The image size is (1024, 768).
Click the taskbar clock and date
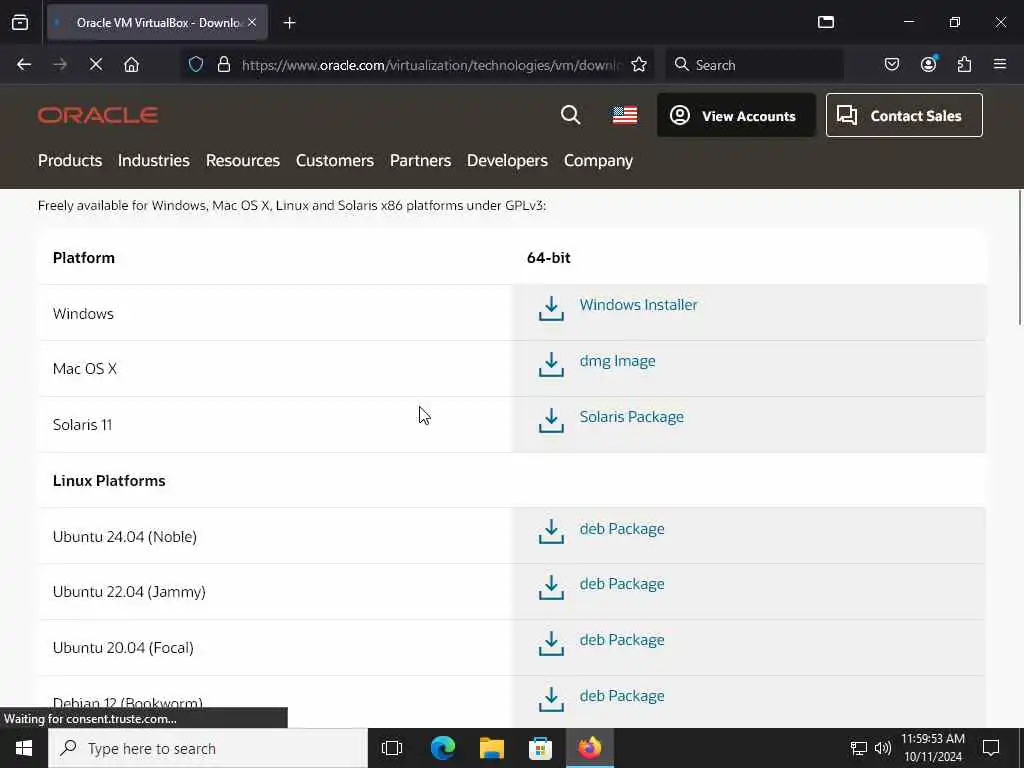click(x=933, y=748)
